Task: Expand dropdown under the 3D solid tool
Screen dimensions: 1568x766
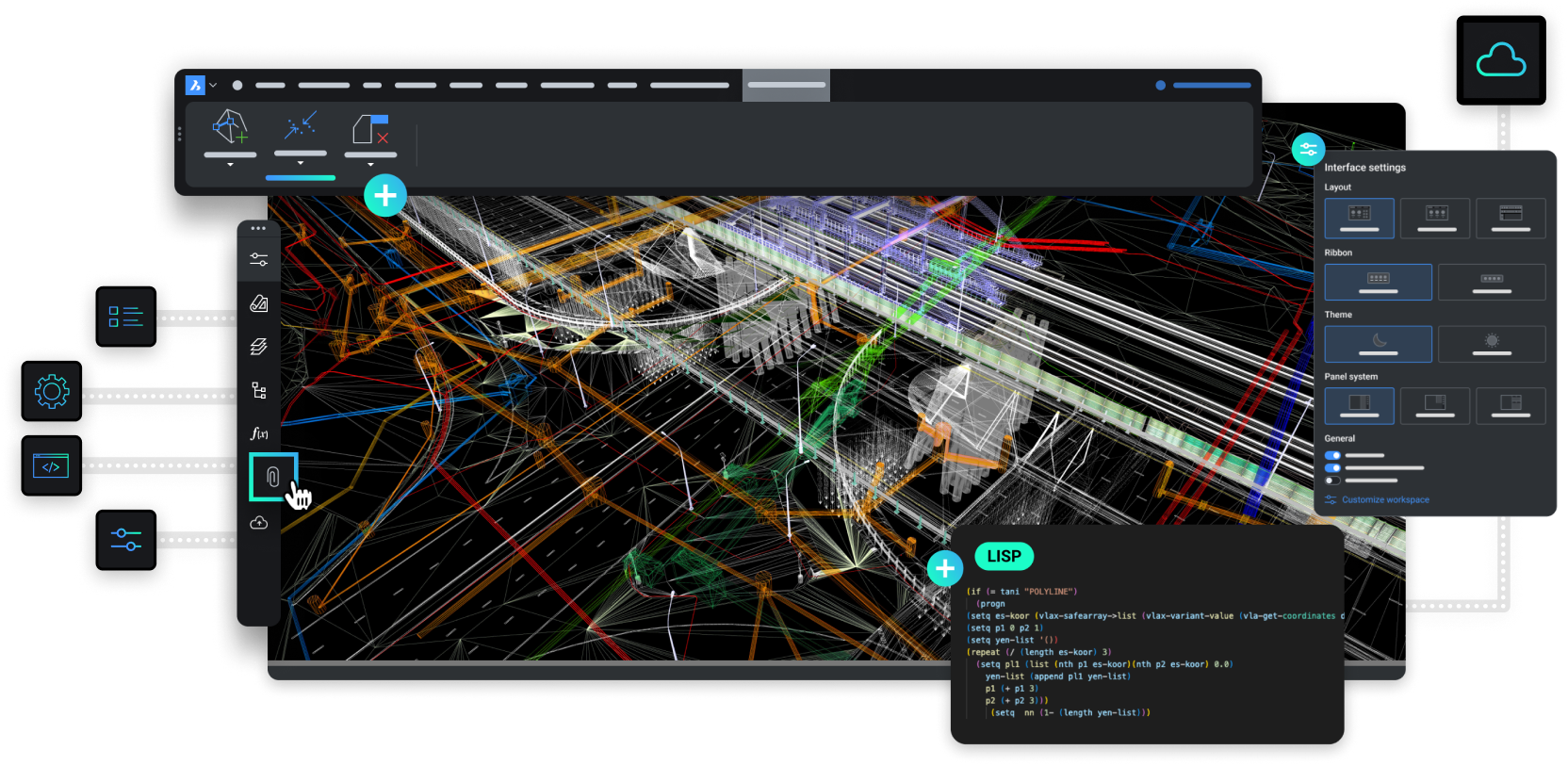Action: pos(230,165)
